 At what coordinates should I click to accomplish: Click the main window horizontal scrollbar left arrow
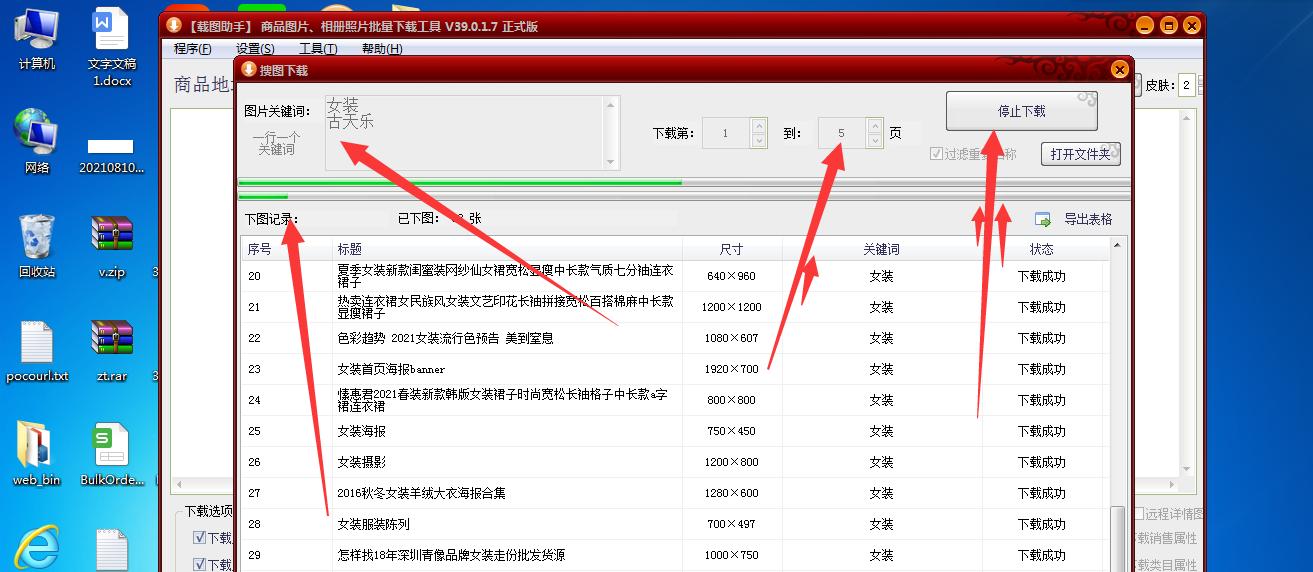(x=179, y=485)
